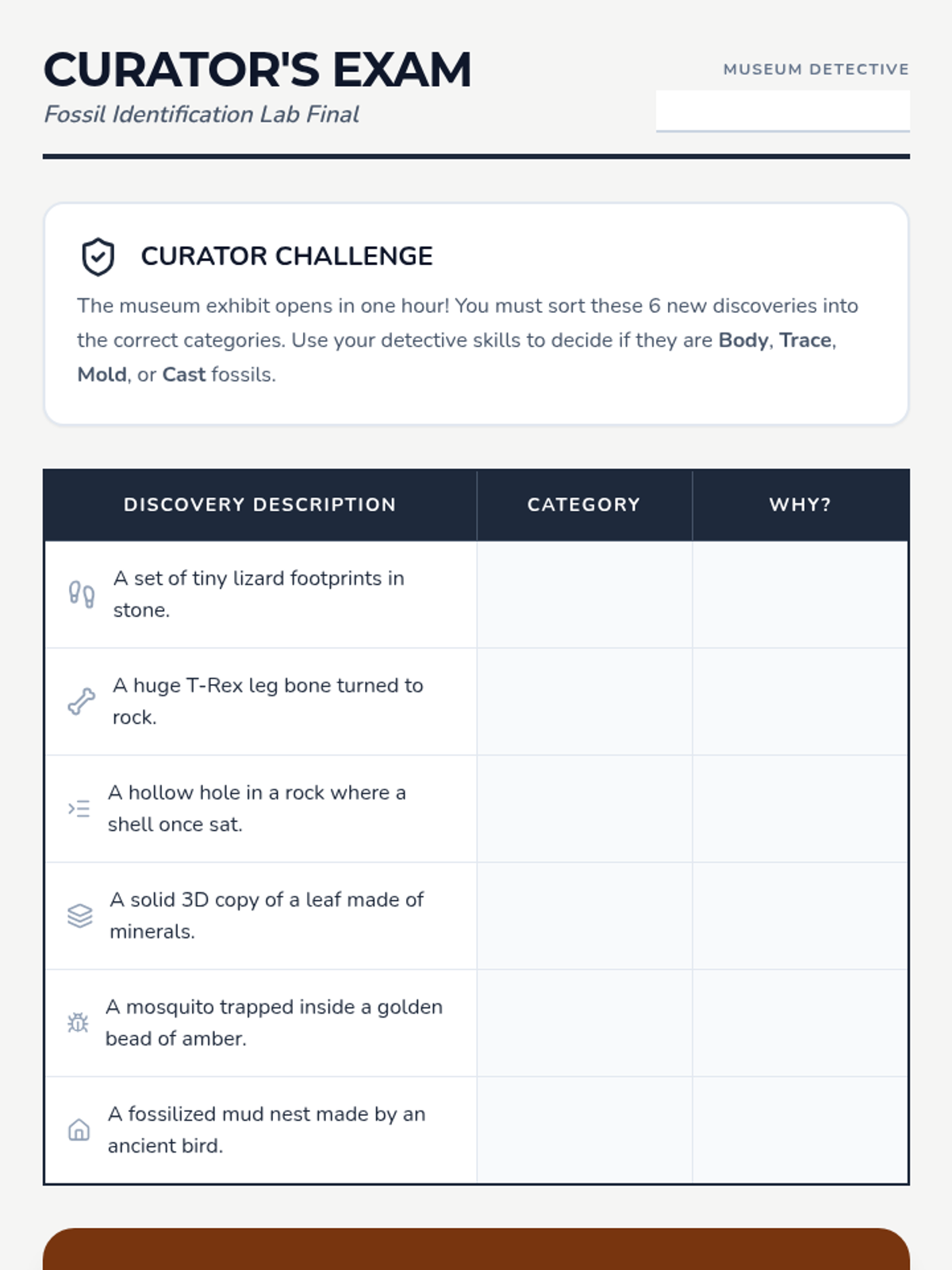This screenshot has width=952, height=1270.
Task: Click the Museum Detective name input field
Action: click(x=783, y=110)
